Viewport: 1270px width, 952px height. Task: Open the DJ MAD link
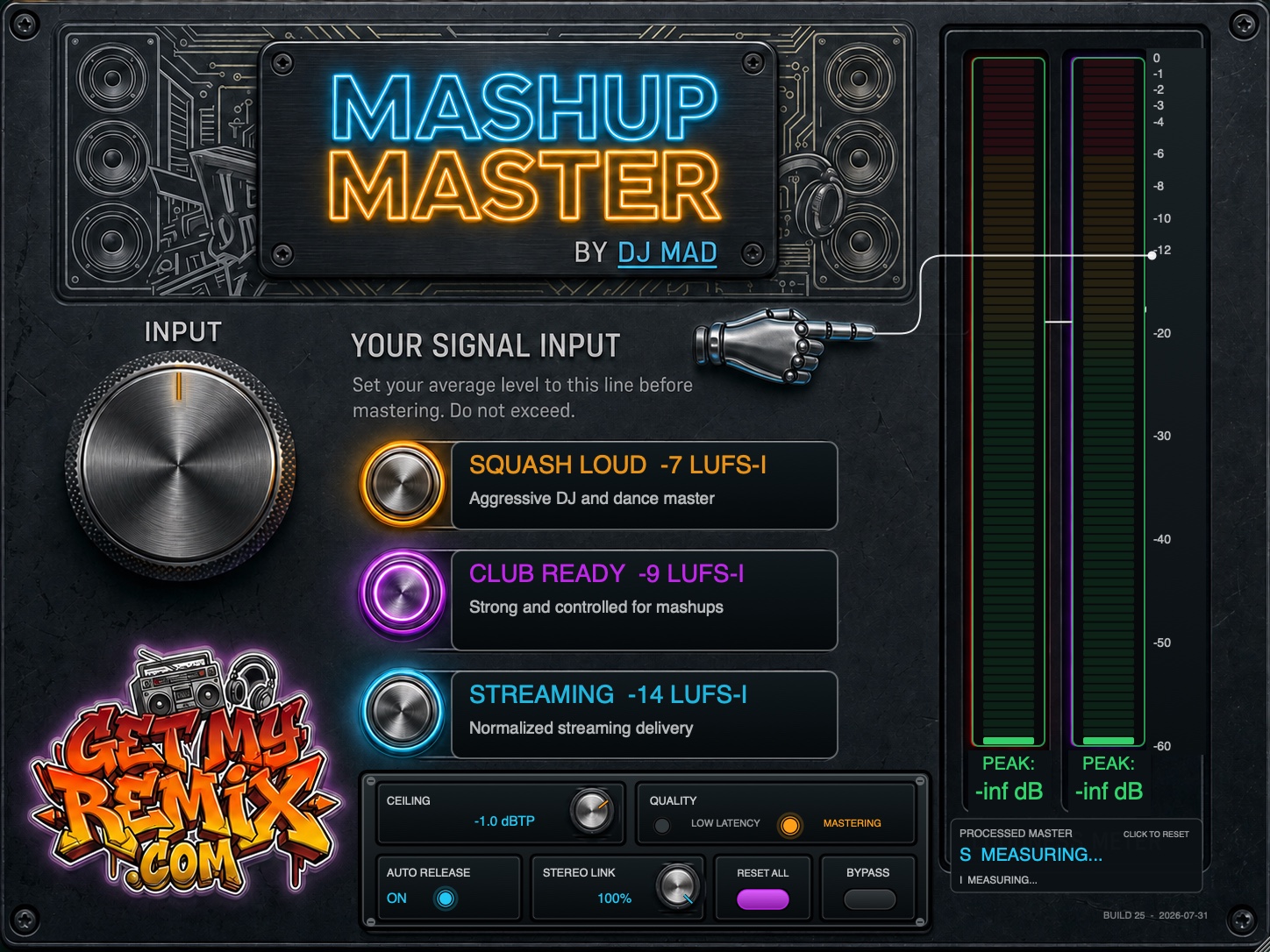(667, 252)
